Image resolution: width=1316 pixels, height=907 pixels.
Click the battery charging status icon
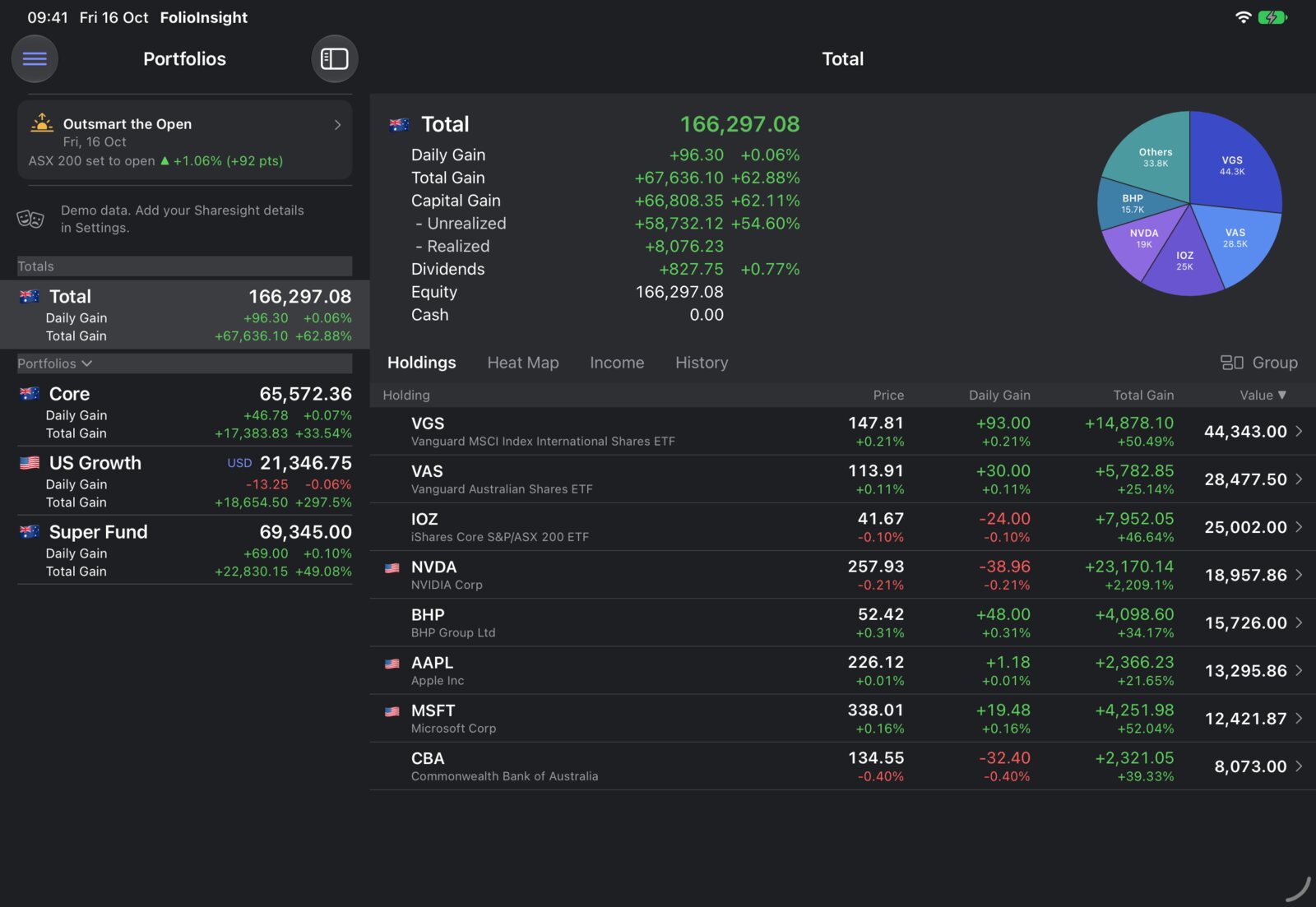1272,17
